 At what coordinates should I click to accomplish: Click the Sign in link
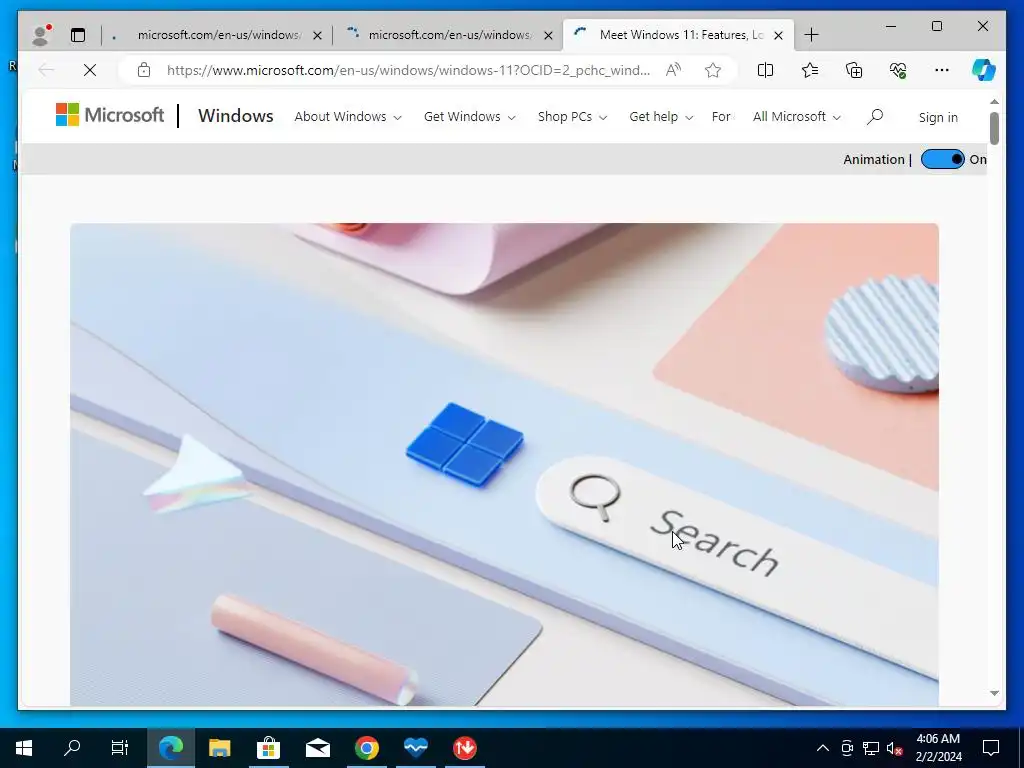pos(938,118)
